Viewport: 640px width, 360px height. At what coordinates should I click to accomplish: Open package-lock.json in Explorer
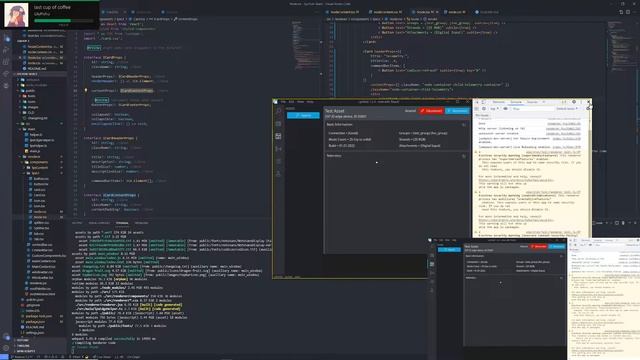(38, 316)
